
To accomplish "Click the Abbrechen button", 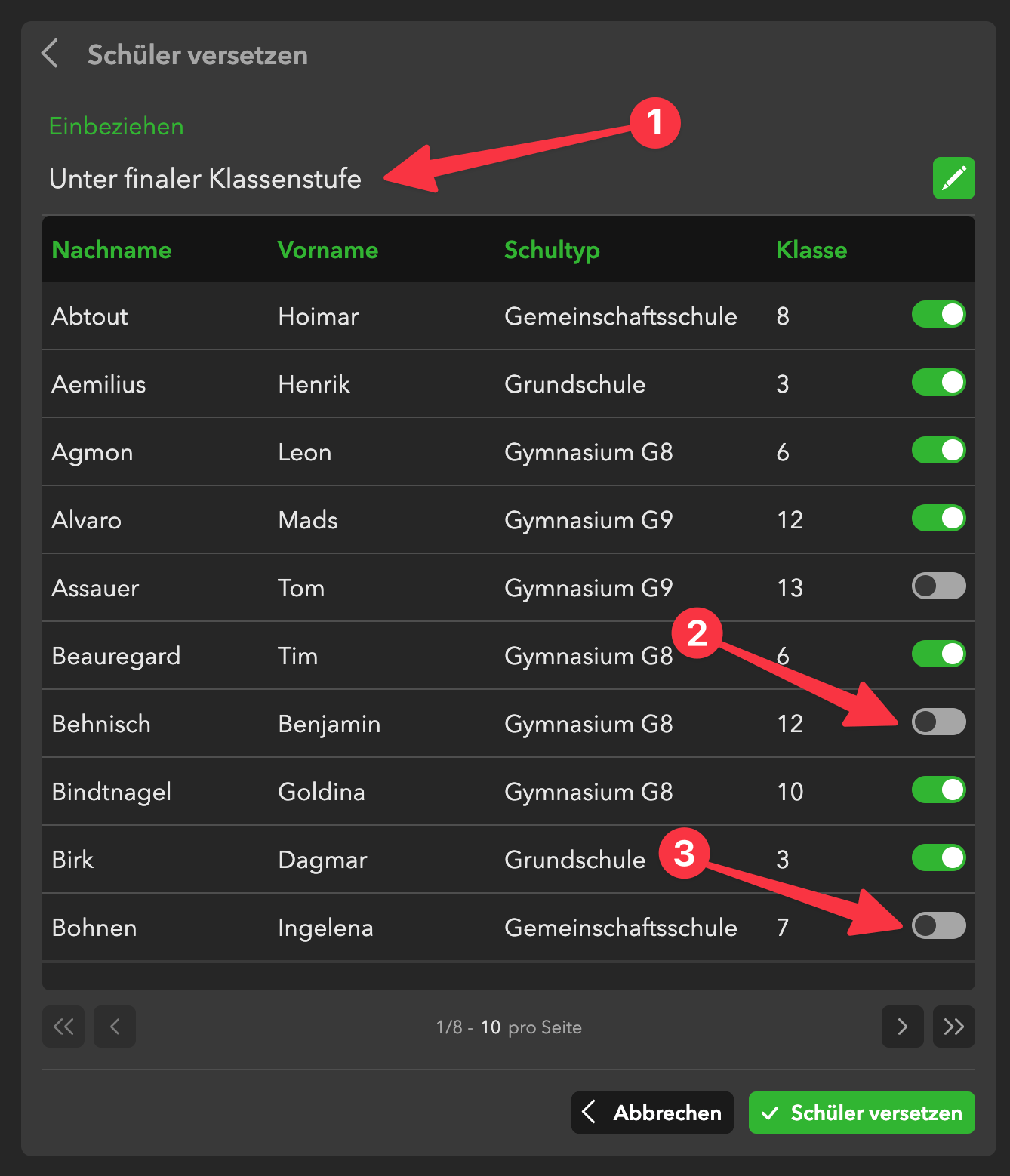I will tap(652, 1113).
